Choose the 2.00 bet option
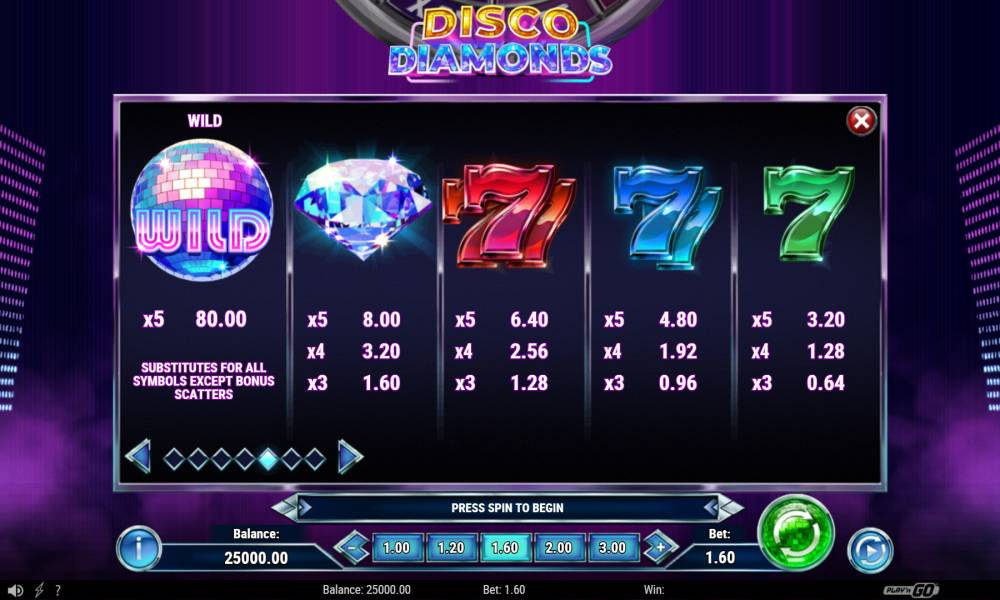Image resolution: width=1000 pixels, height=600 pixels. point(559,548)
